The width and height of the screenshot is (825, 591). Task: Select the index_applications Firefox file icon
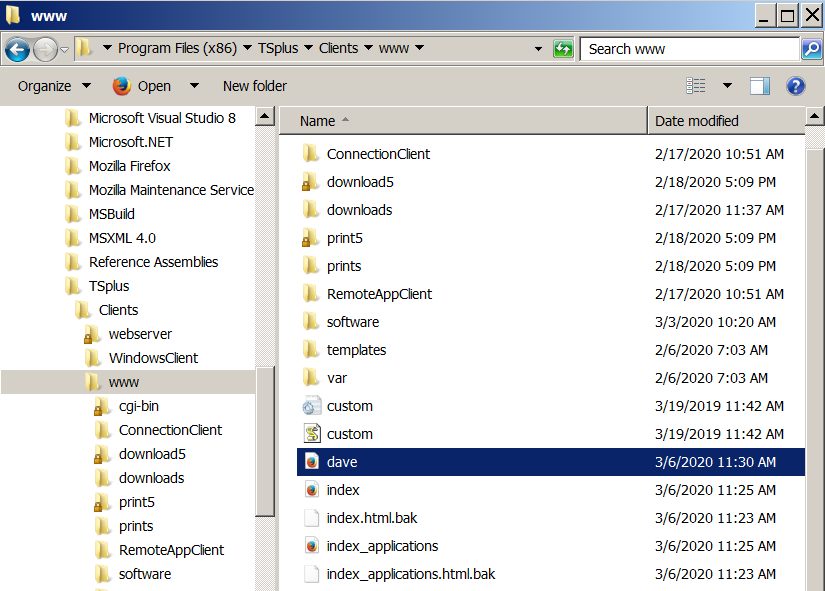tap(311, 546)
